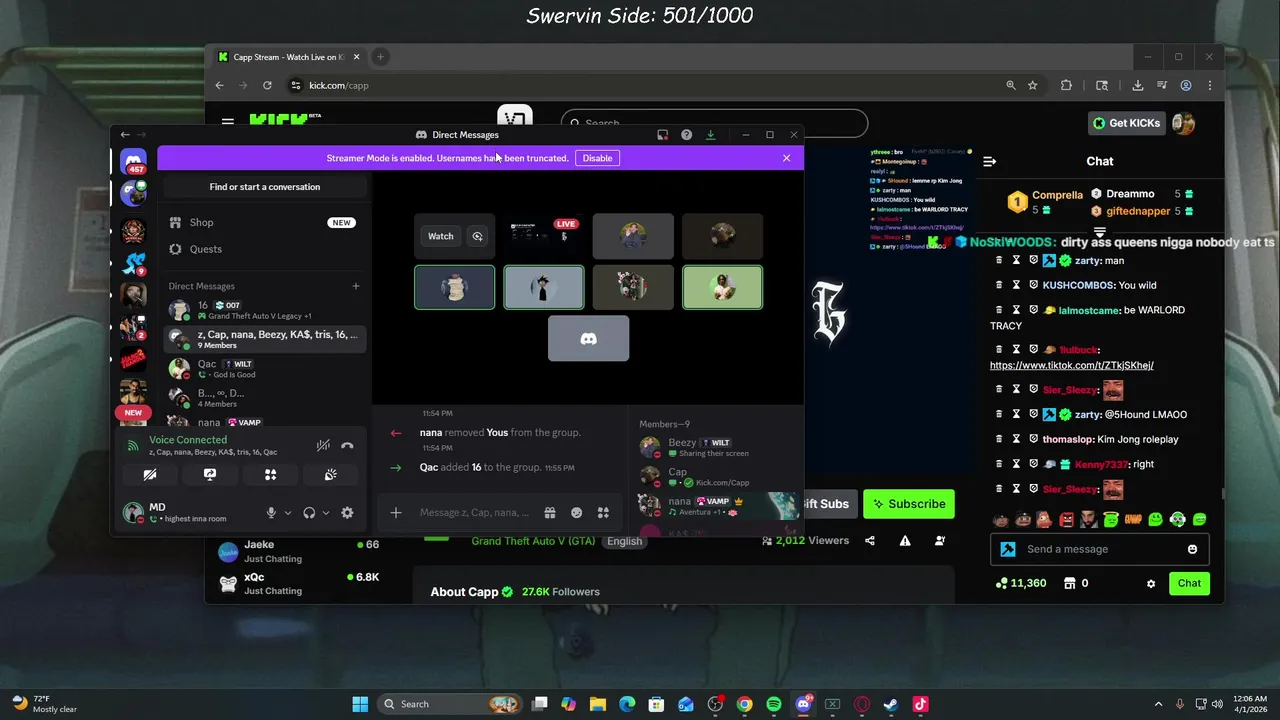Open the Discord emoji picker
The height and width of the screenshot is (720, 1280).
point(577,513)
